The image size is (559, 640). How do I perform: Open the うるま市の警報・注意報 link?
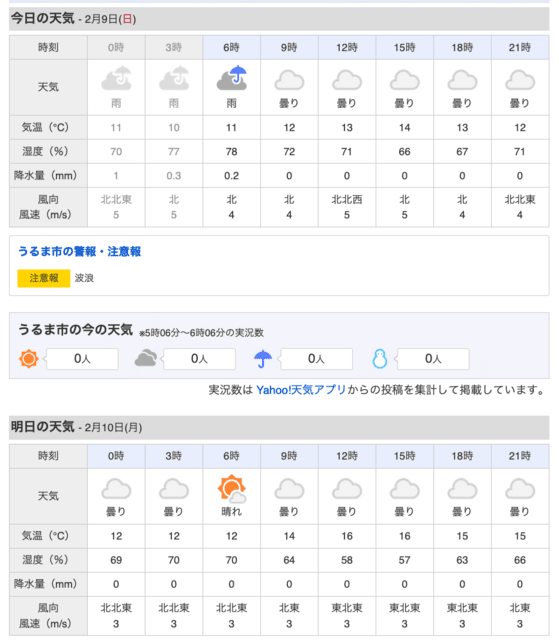pos(80,251)
